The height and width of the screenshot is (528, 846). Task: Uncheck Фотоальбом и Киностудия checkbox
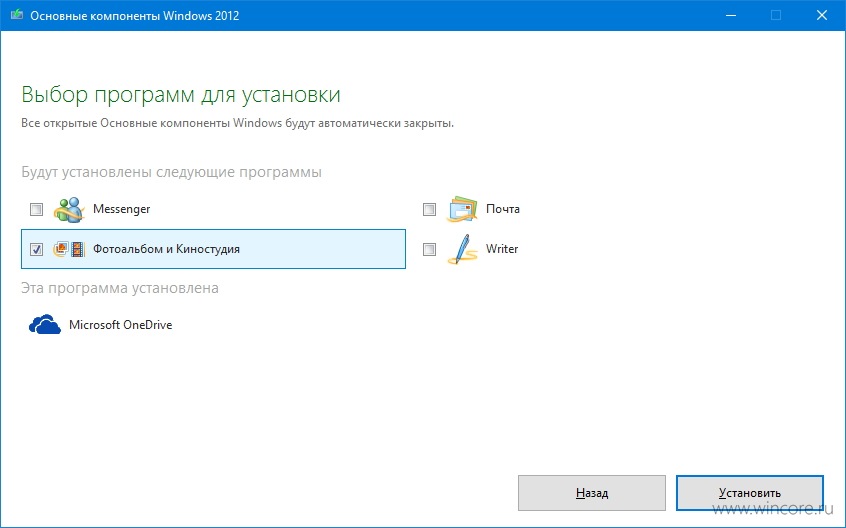coord(36,249)
